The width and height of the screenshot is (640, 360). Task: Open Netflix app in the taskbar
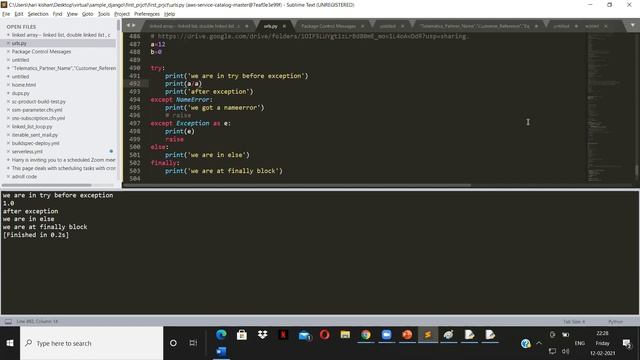point(283,335)
